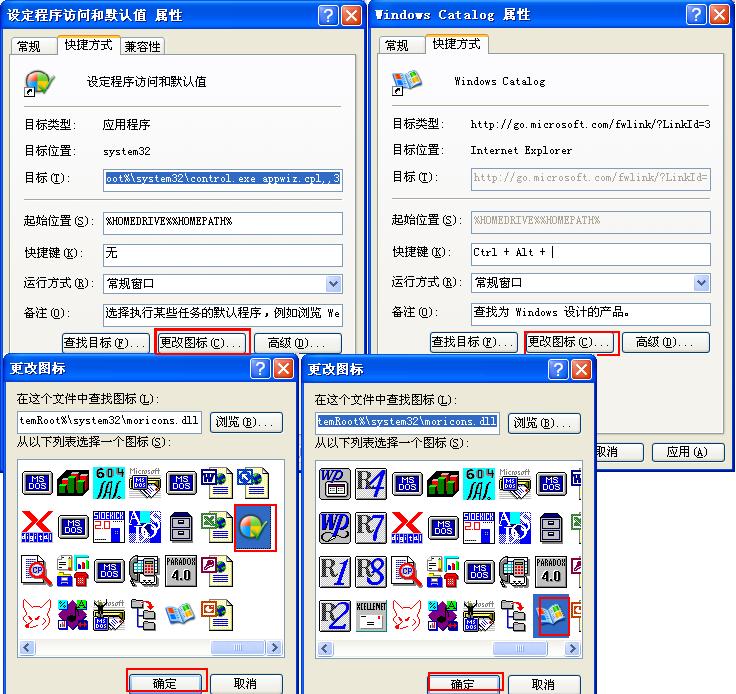Choose the 604 SAS icon in left 更改图标 dialog
736x694 pixels.
[x=109, y=483]
